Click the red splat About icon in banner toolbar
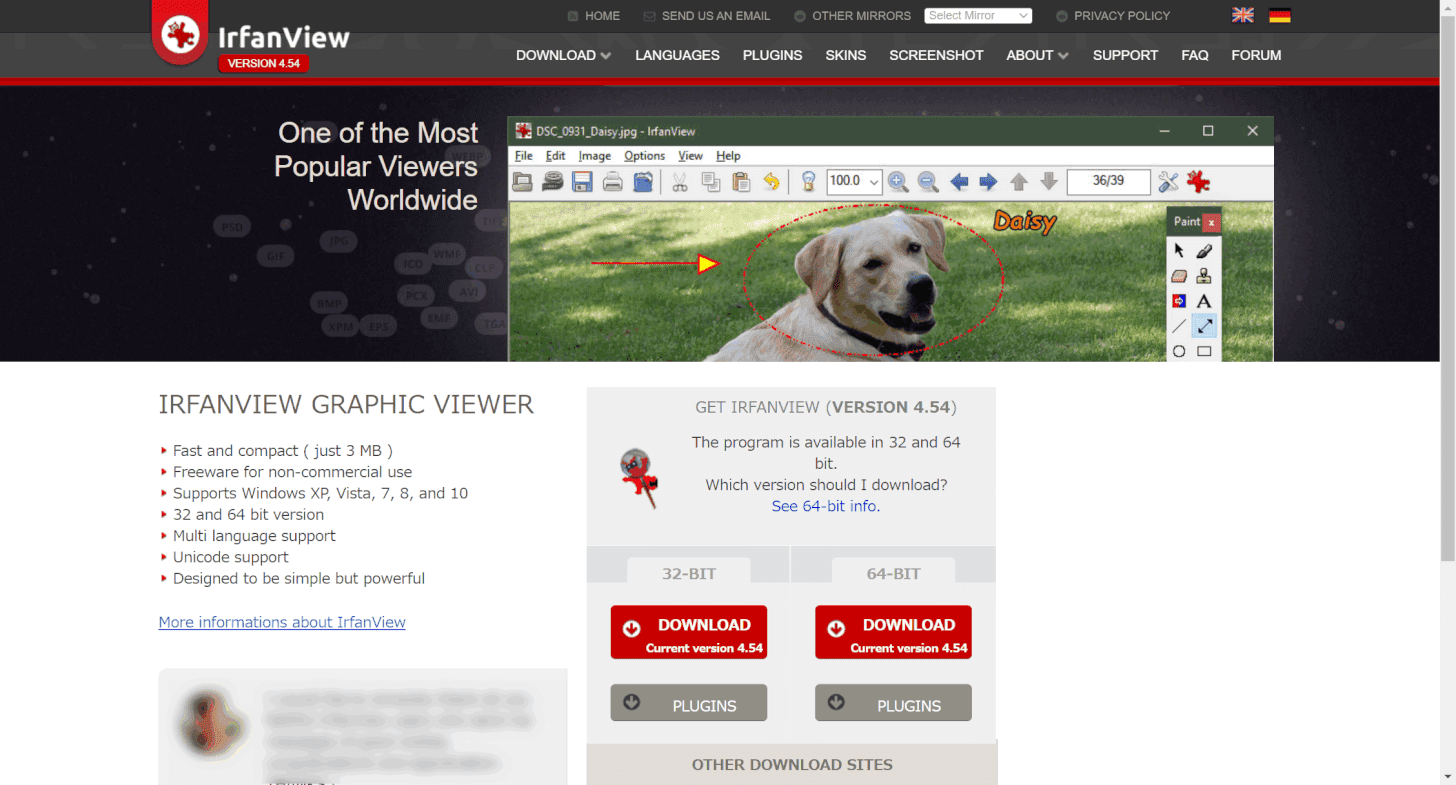This screenshot has height=785, width=1456. pos(1198,182)
